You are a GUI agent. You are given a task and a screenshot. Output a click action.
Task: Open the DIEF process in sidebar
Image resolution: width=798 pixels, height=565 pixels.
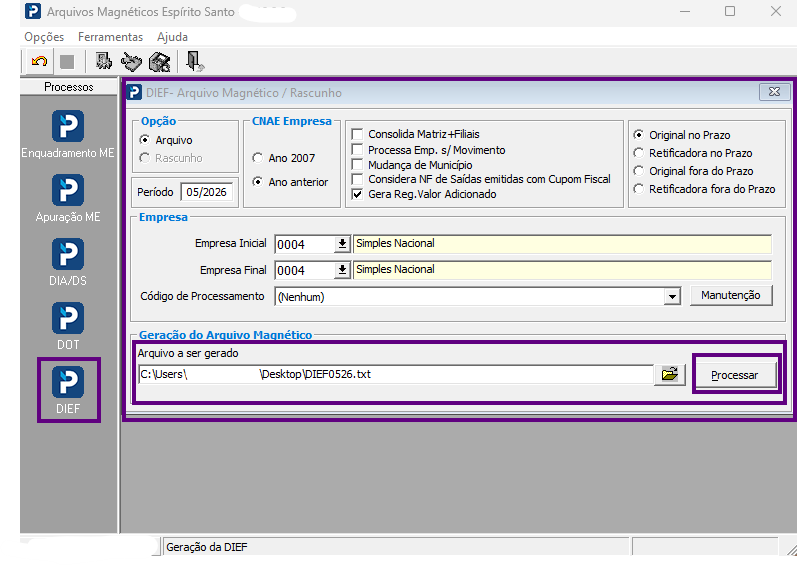pyautogui.click(x=68, y=390)
